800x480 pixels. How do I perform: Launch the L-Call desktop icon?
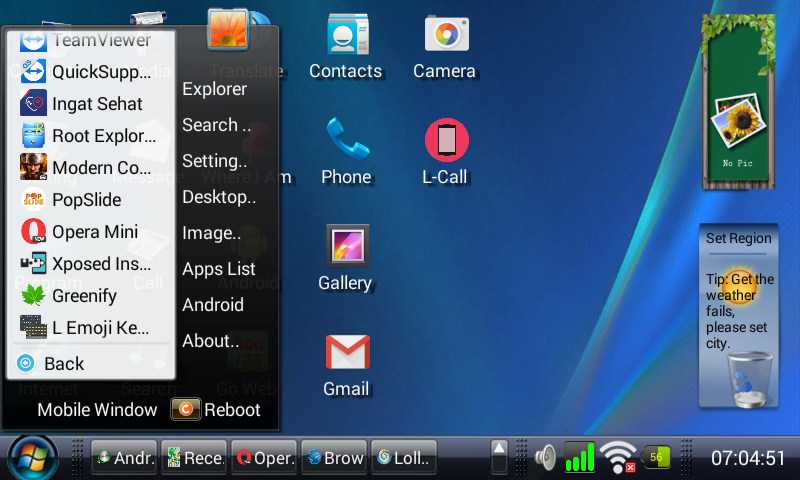tap(445, 151)
